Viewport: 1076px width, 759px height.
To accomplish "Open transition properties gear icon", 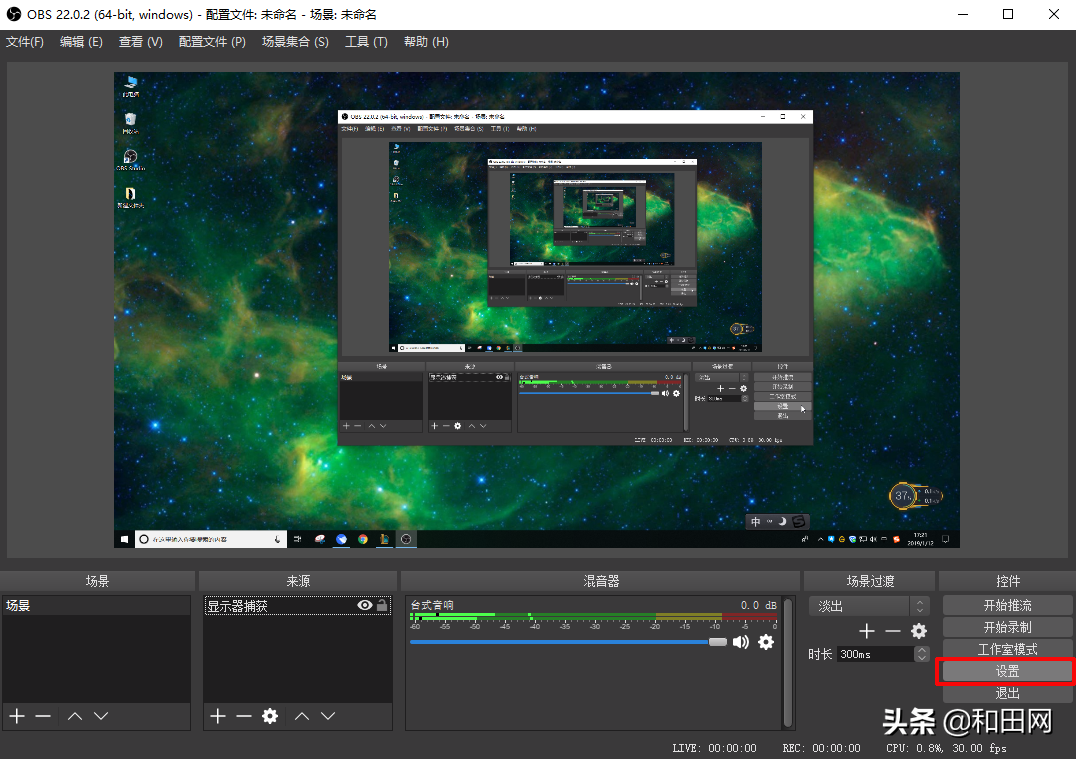I will 918,631.
